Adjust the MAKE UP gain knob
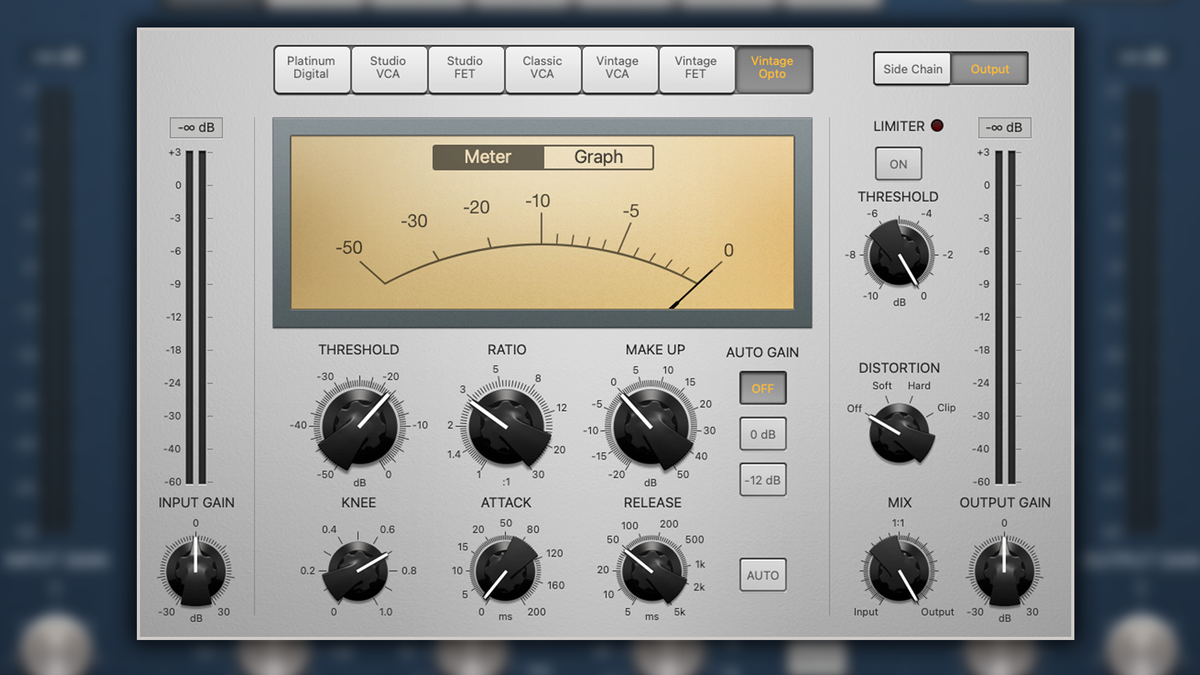The height and width of the screenshot is (675, 1200). (x=651, y=424)
